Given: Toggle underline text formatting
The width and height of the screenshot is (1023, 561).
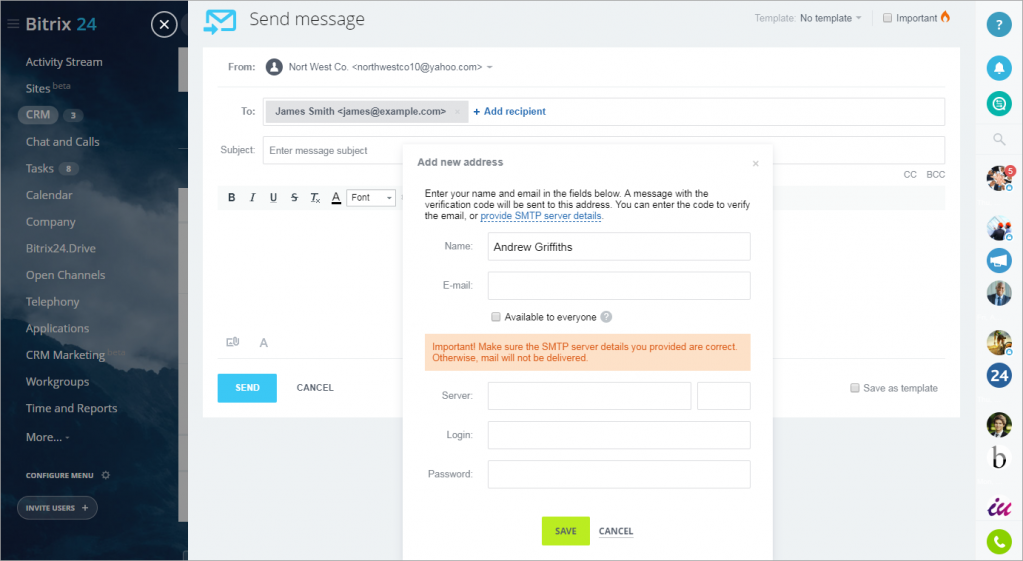Looking at the screenshot, I should [273, 197].
